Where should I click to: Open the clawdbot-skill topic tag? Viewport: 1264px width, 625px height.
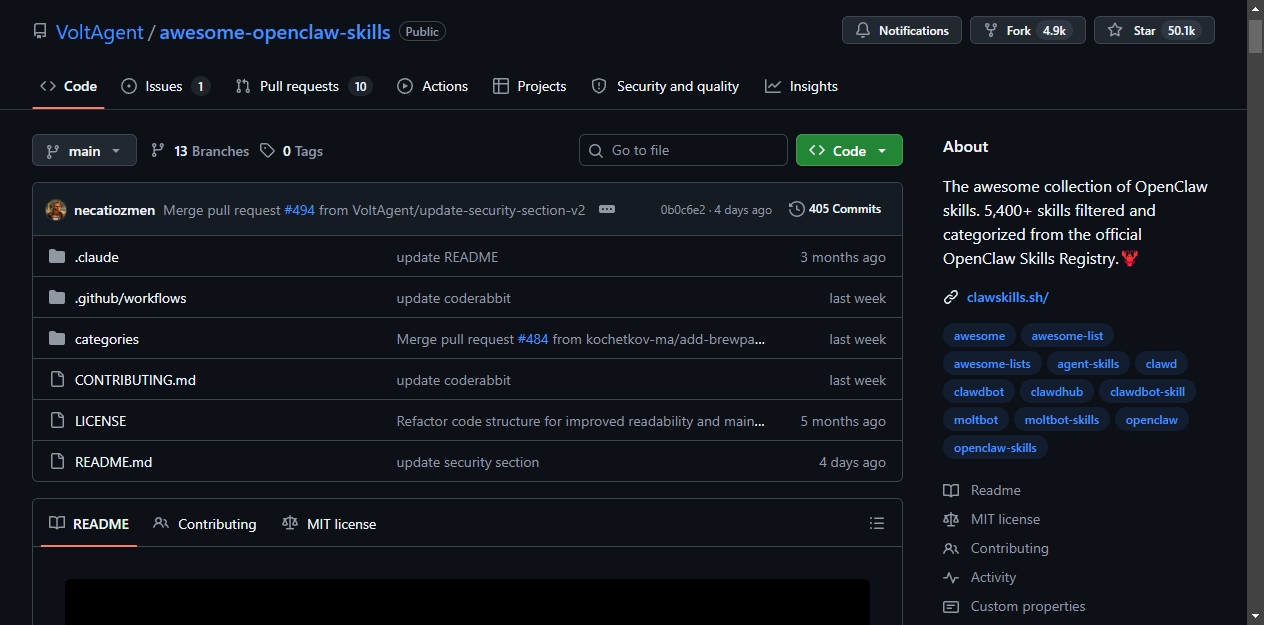coord(1147,392)
